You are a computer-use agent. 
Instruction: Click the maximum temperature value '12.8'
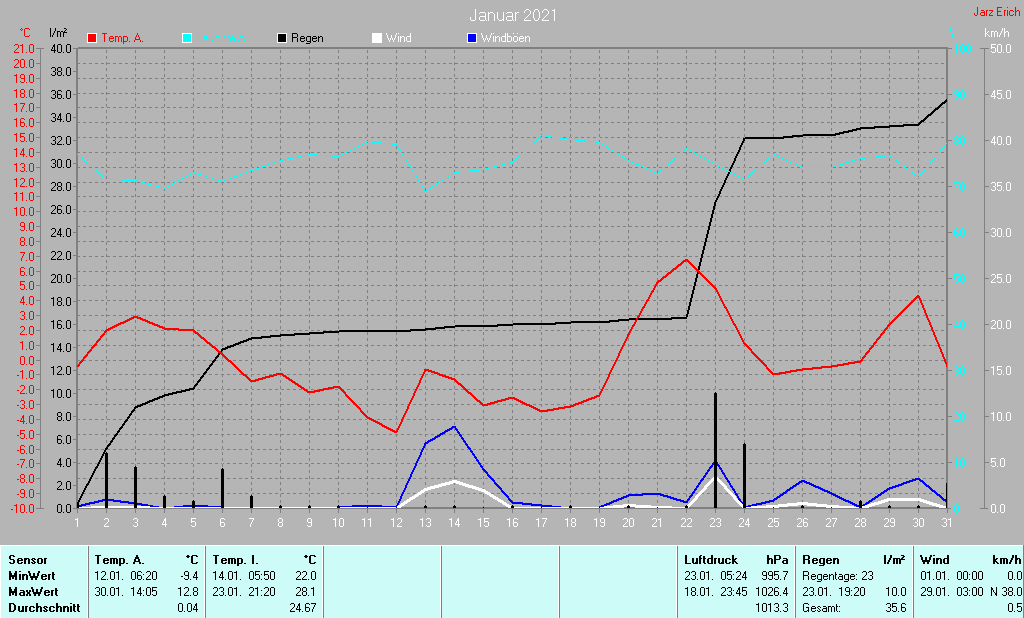coord(187,592)
